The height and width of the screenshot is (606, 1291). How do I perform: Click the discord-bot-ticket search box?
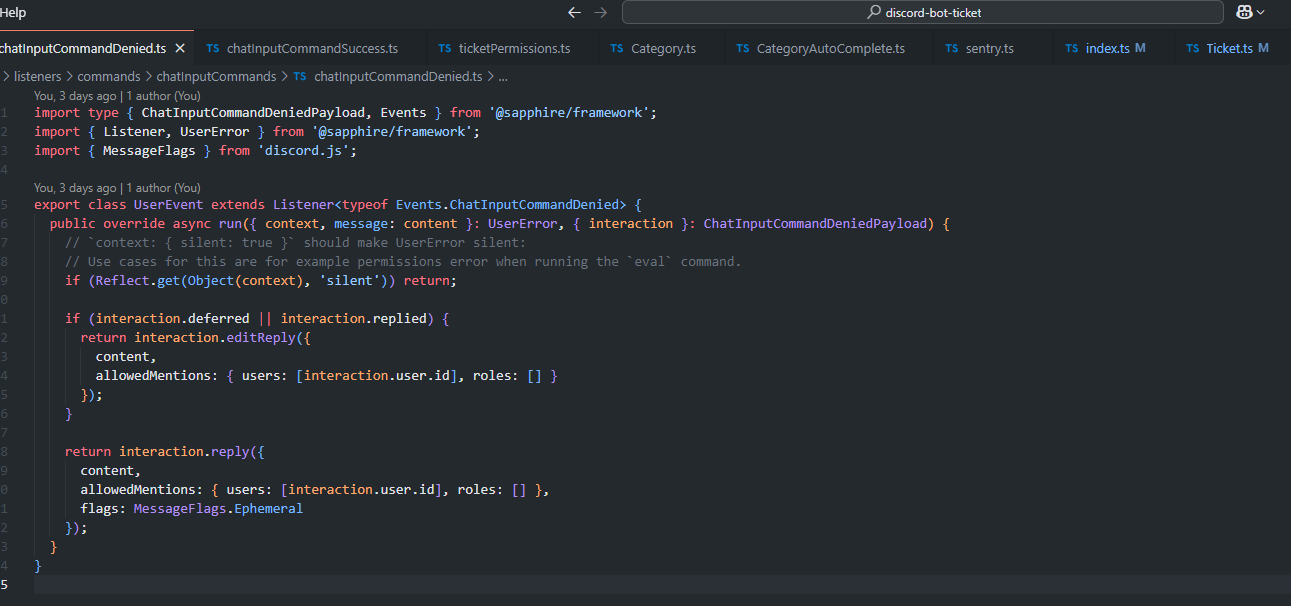[x=922, y=13]
